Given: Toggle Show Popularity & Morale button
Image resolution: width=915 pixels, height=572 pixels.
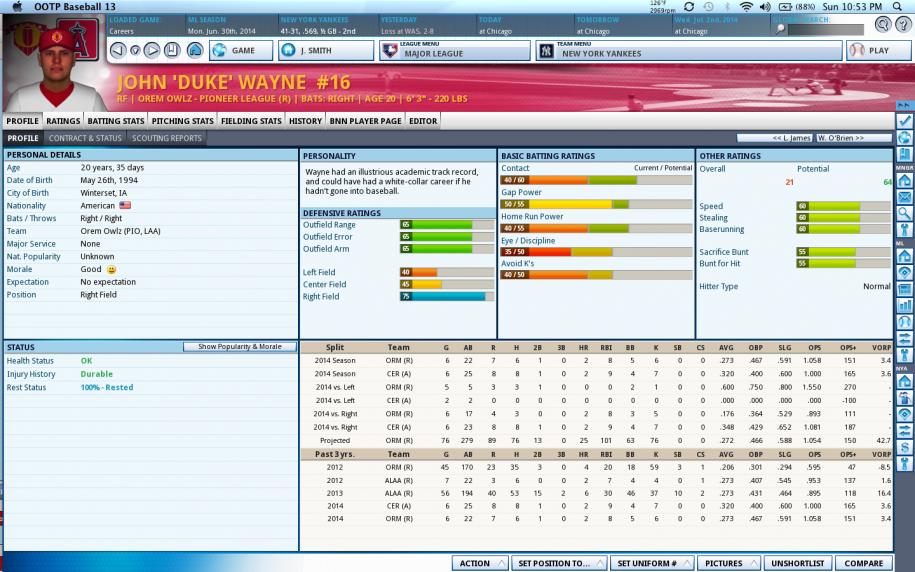Looking at the screenshot, I should click(x=239, y=347).
